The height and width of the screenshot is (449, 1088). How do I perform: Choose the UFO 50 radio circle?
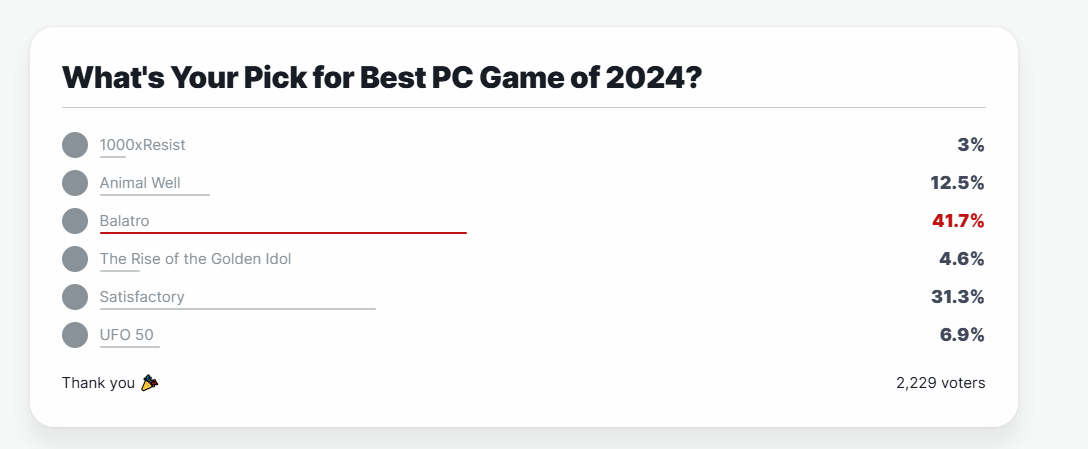[75, 335]
